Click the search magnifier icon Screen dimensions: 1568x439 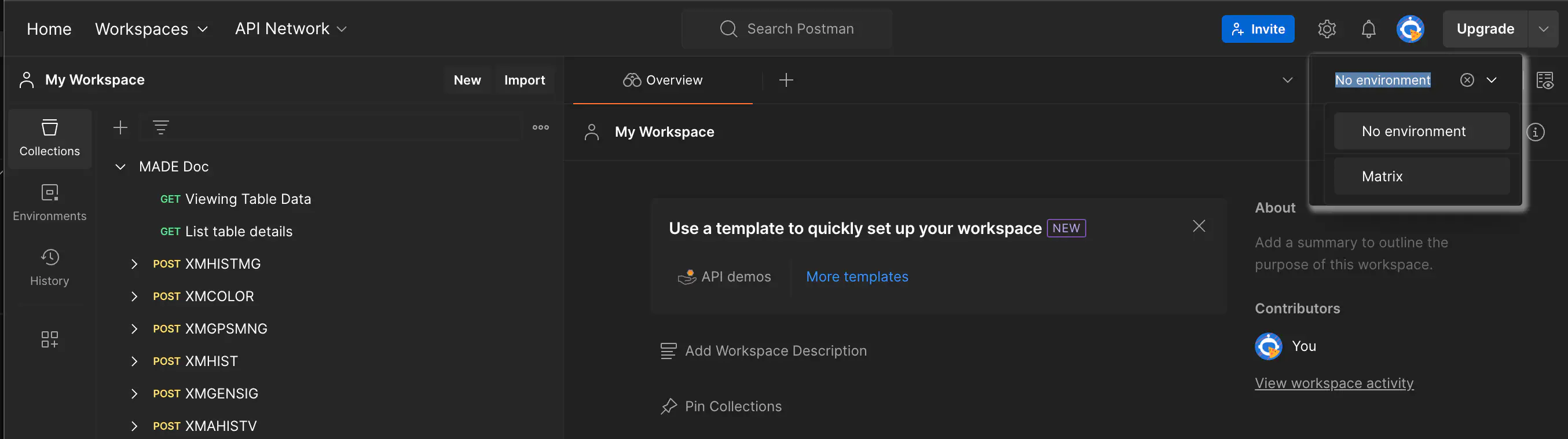coord(728,28)
